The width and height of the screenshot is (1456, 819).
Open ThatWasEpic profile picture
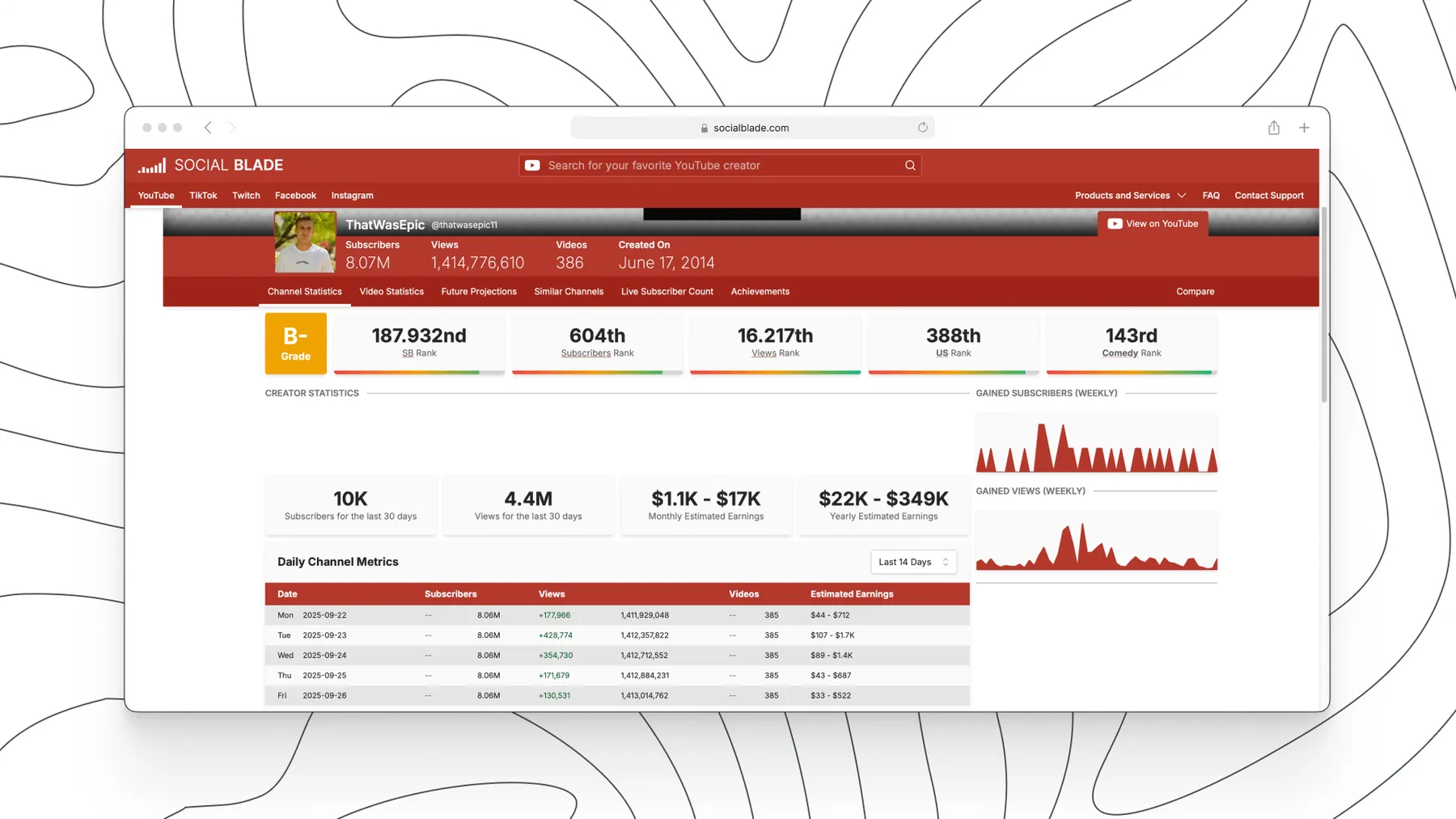point(305,243)
